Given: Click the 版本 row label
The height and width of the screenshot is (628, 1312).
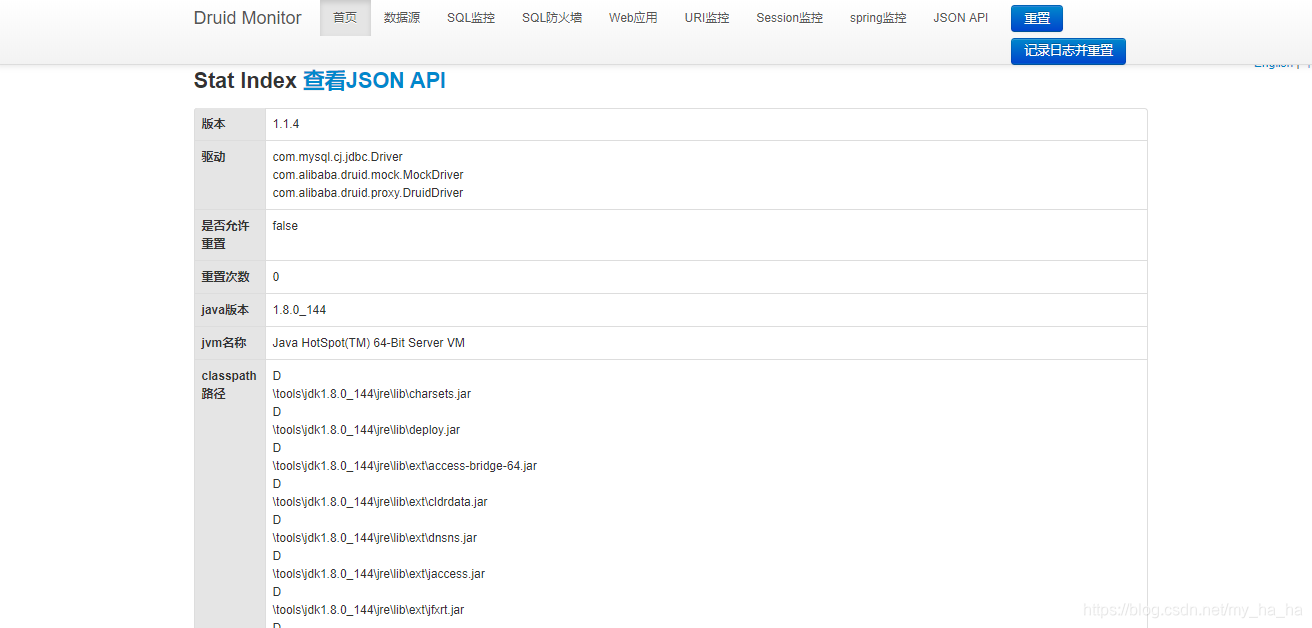Looking at the screenshot, I should [x=213, y=124].
